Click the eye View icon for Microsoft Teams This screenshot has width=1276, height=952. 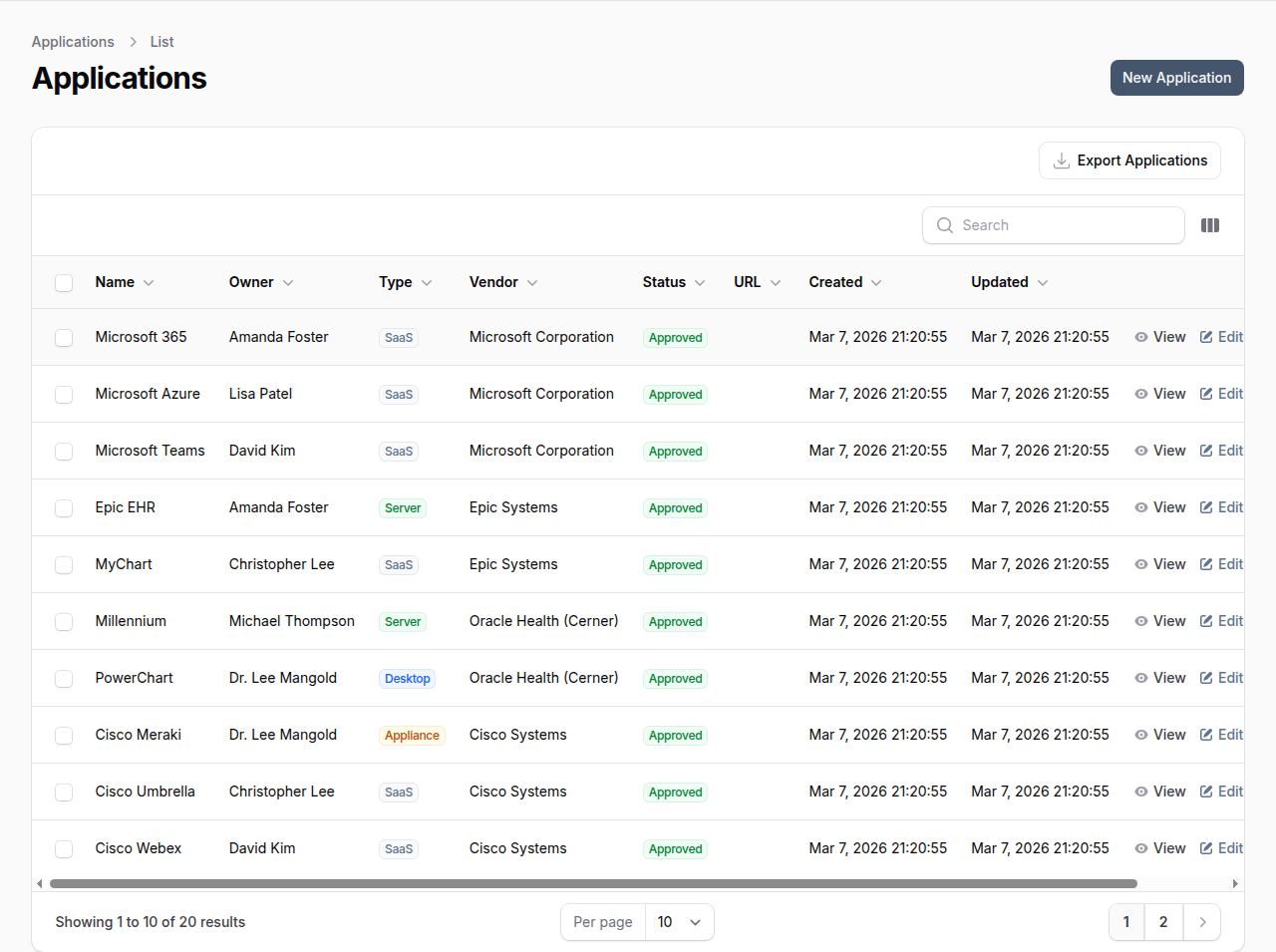click(x=1141, y=451)
